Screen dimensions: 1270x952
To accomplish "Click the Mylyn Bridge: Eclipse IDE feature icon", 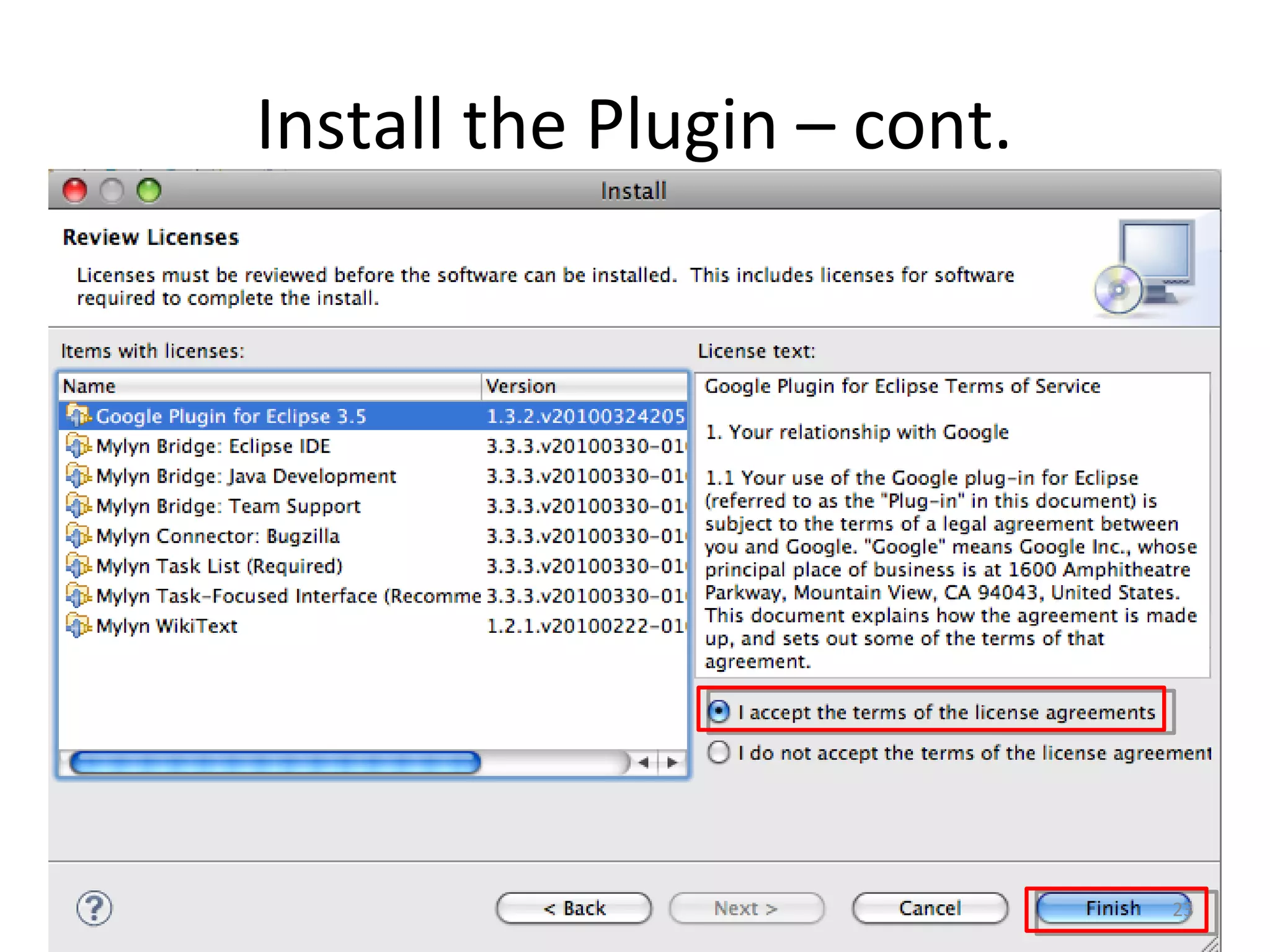I will [x=78, y=445].
